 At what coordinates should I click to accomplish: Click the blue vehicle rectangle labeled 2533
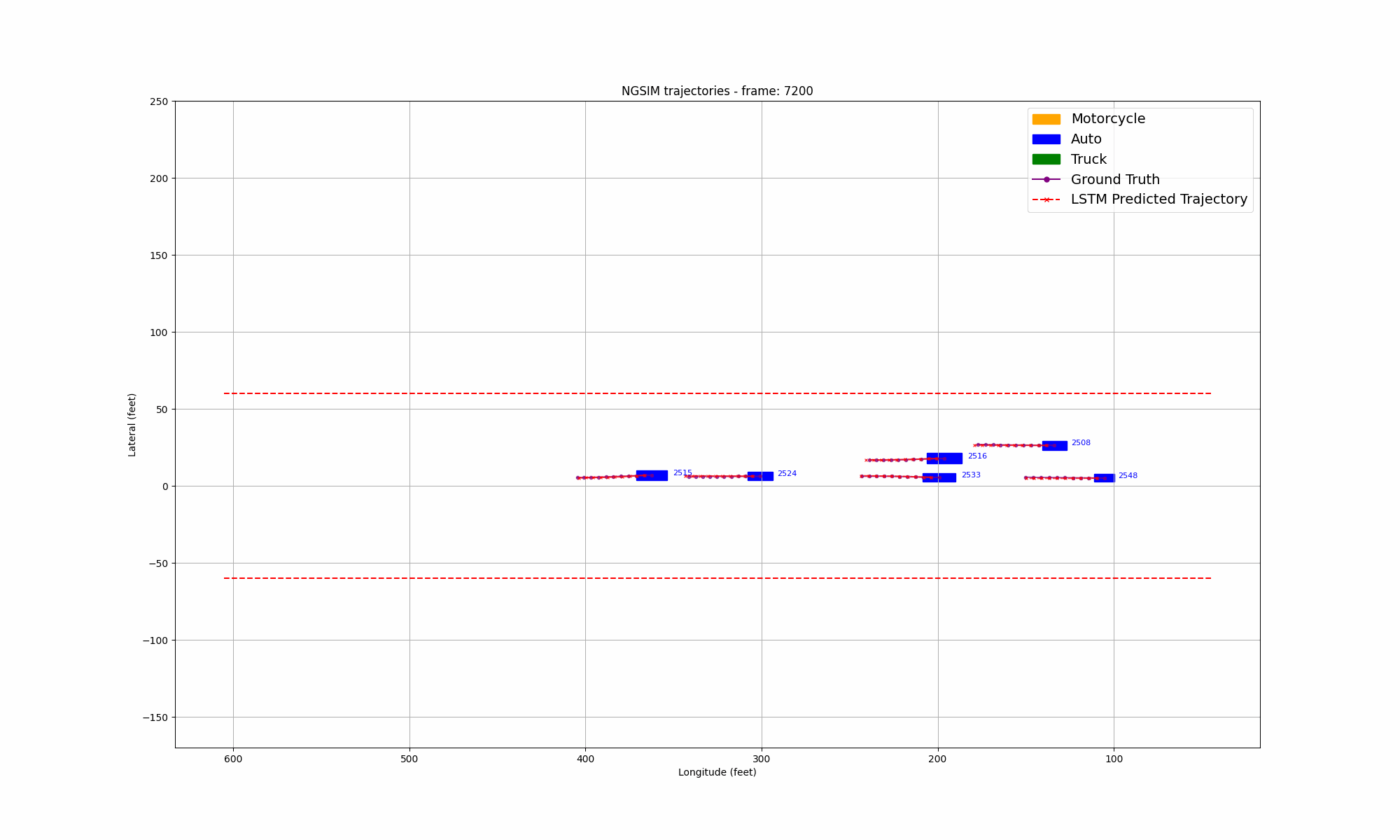click(x=939, y=477)
